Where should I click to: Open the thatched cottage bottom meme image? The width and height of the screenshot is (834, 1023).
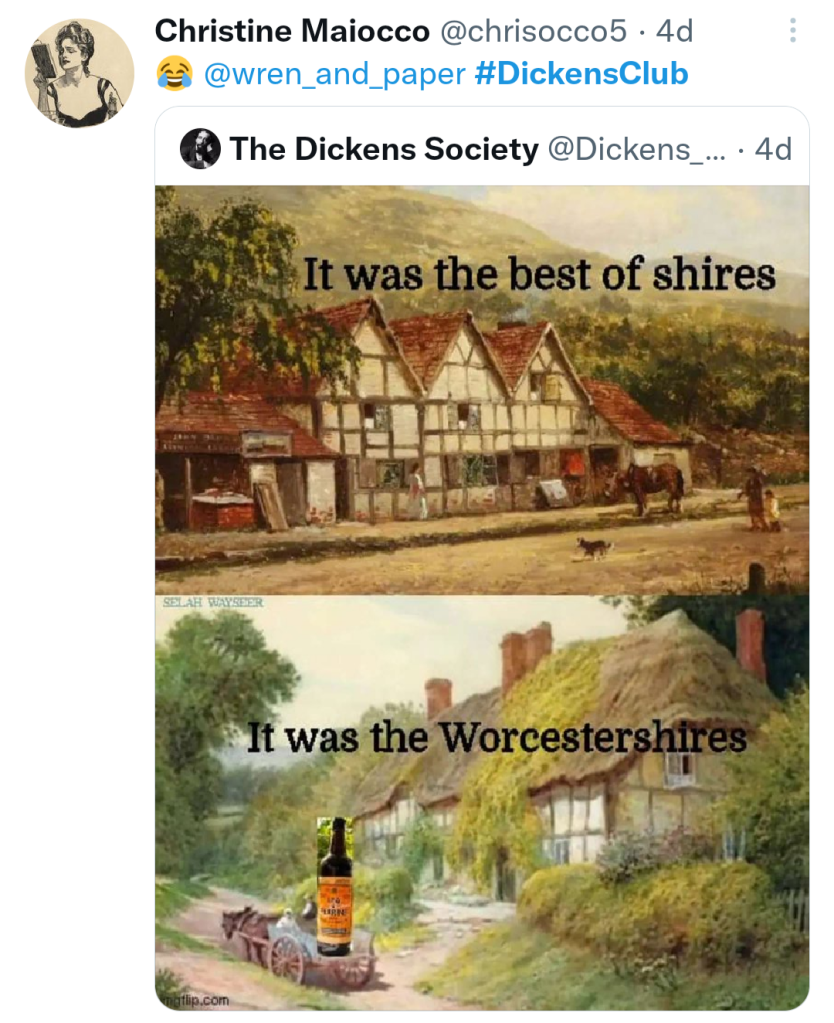click(482, 802)
